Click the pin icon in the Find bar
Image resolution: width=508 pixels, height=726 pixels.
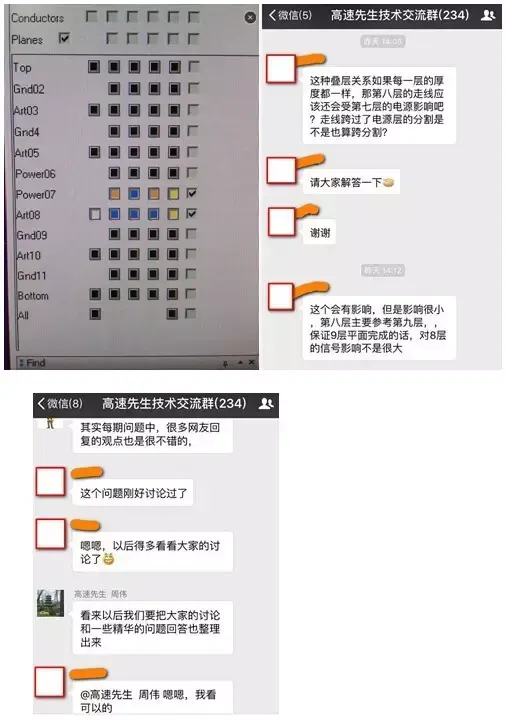pyautogui.click(x=226, y=363)
